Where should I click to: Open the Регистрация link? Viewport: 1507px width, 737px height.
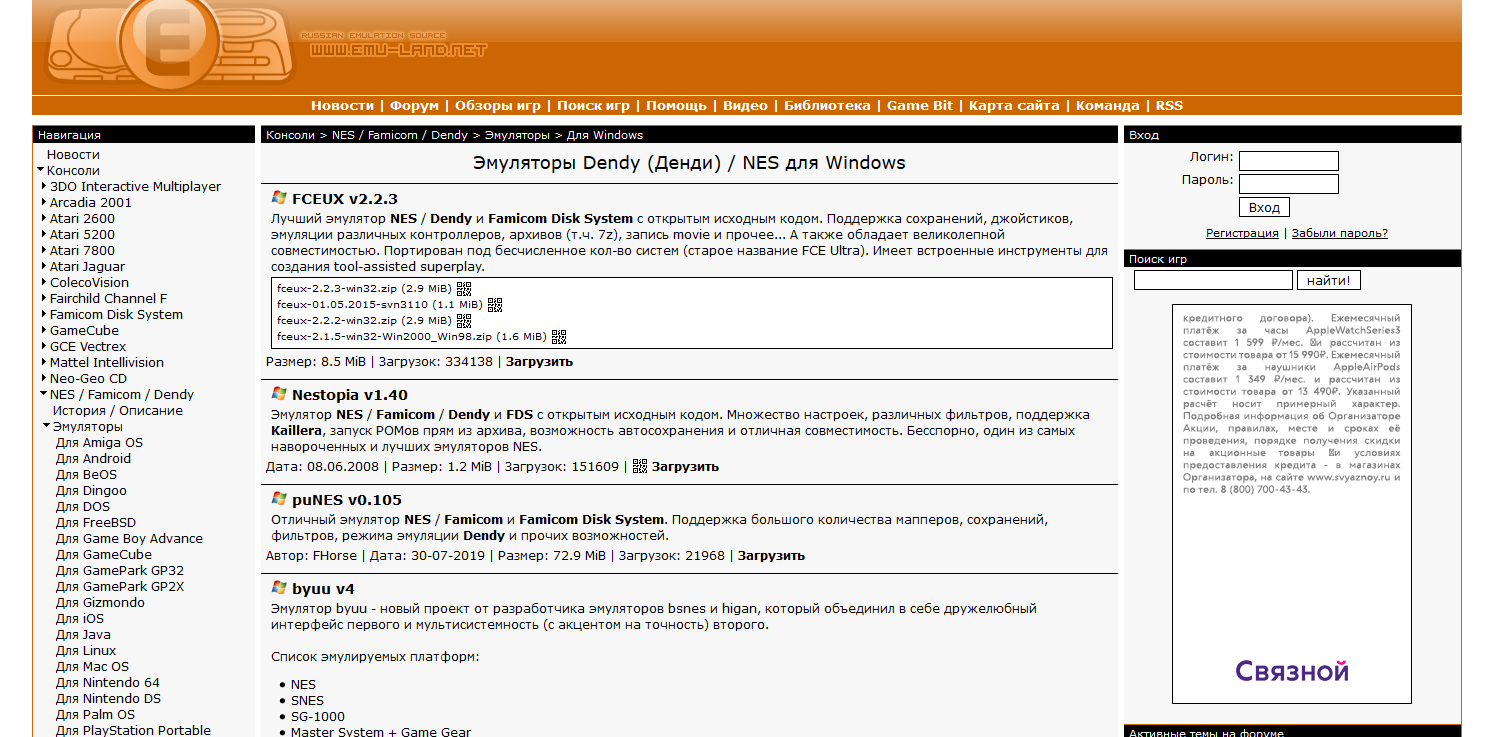pos(1242,233)
